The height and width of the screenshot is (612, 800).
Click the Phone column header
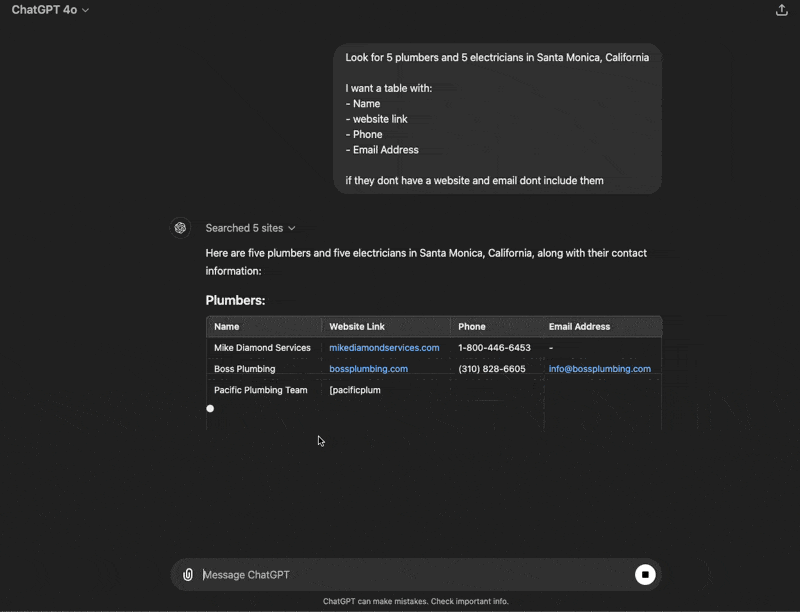click(471, 326)
